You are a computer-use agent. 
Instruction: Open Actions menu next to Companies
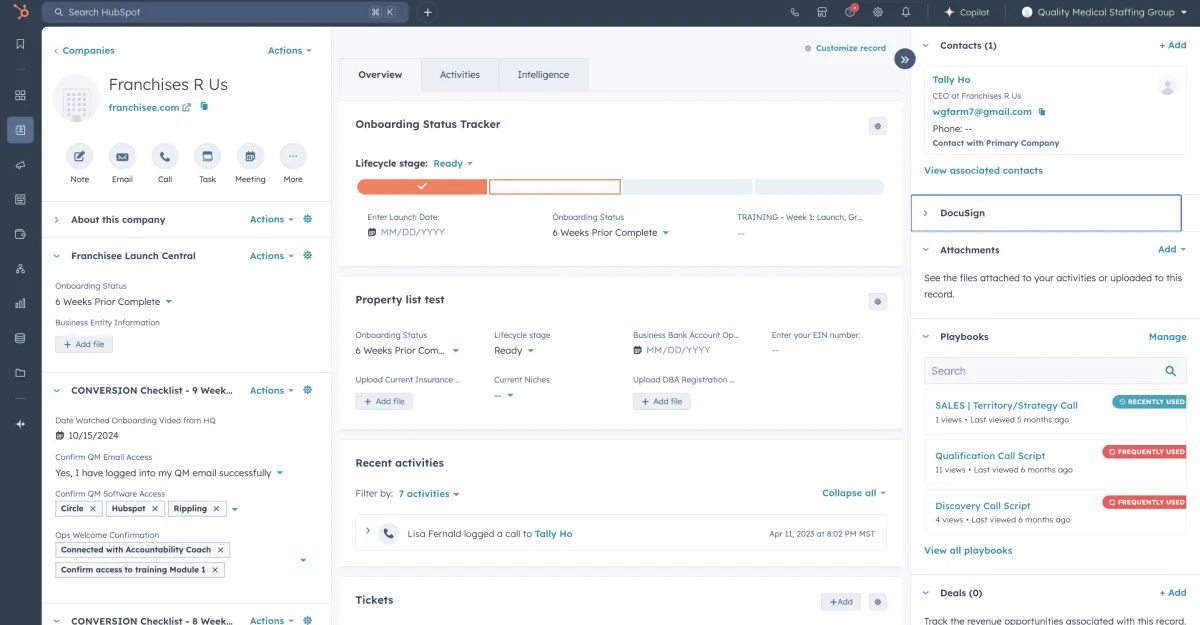point(290,50)
